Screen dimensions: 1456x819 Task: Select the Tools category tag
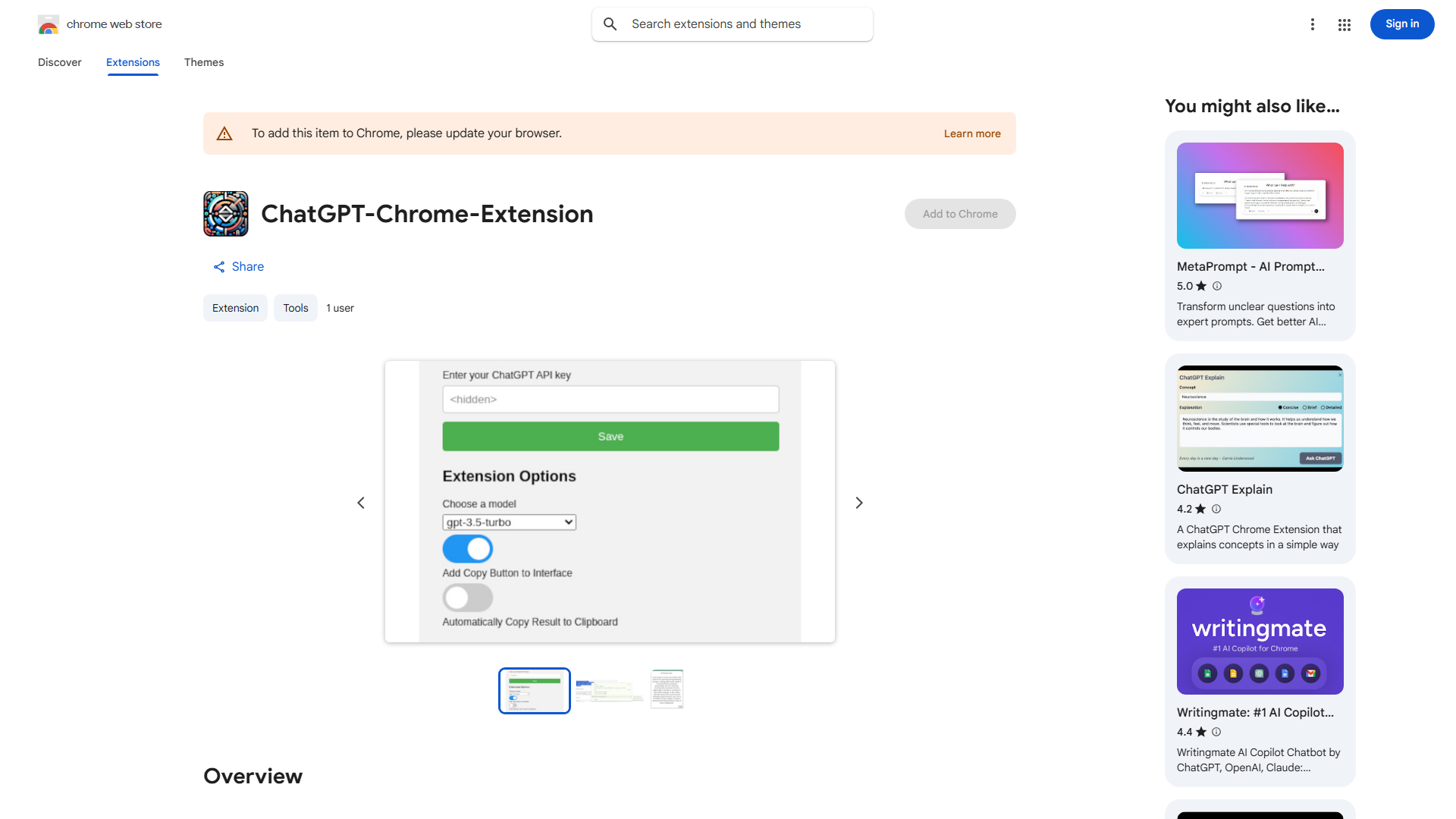(x=295, y=308)
